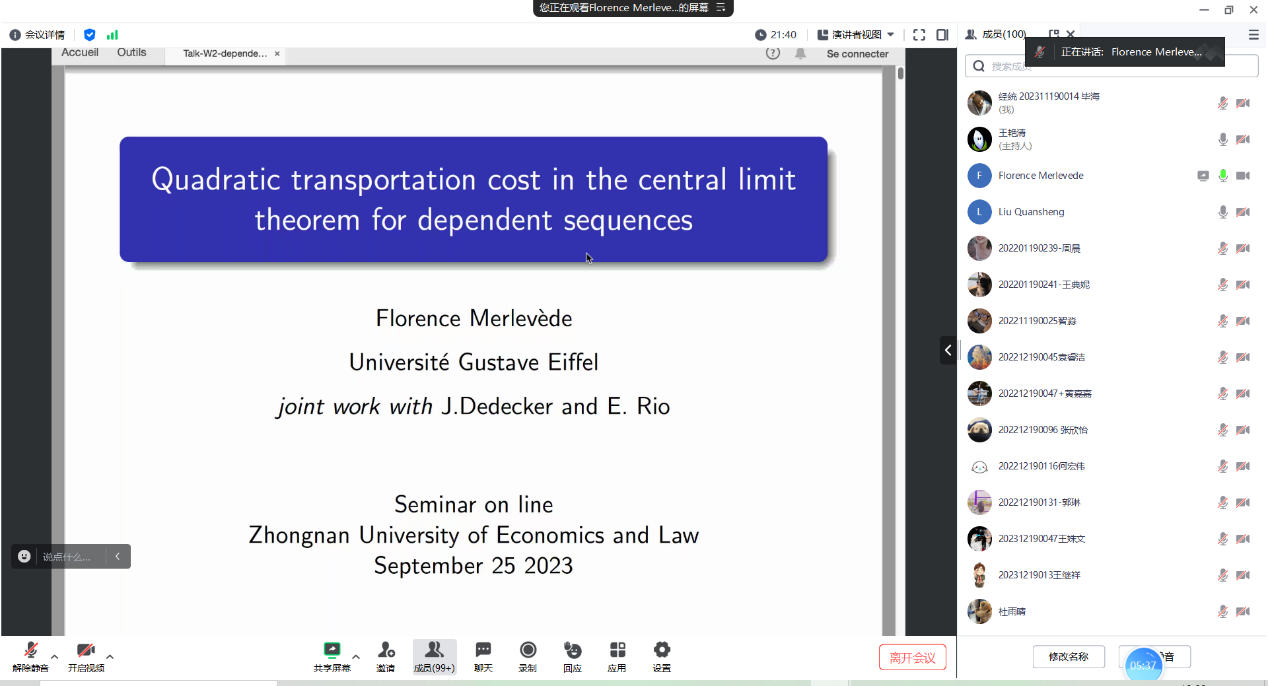
Task: Open the 聊天 chat icon
Action: [x=483, y=655]
